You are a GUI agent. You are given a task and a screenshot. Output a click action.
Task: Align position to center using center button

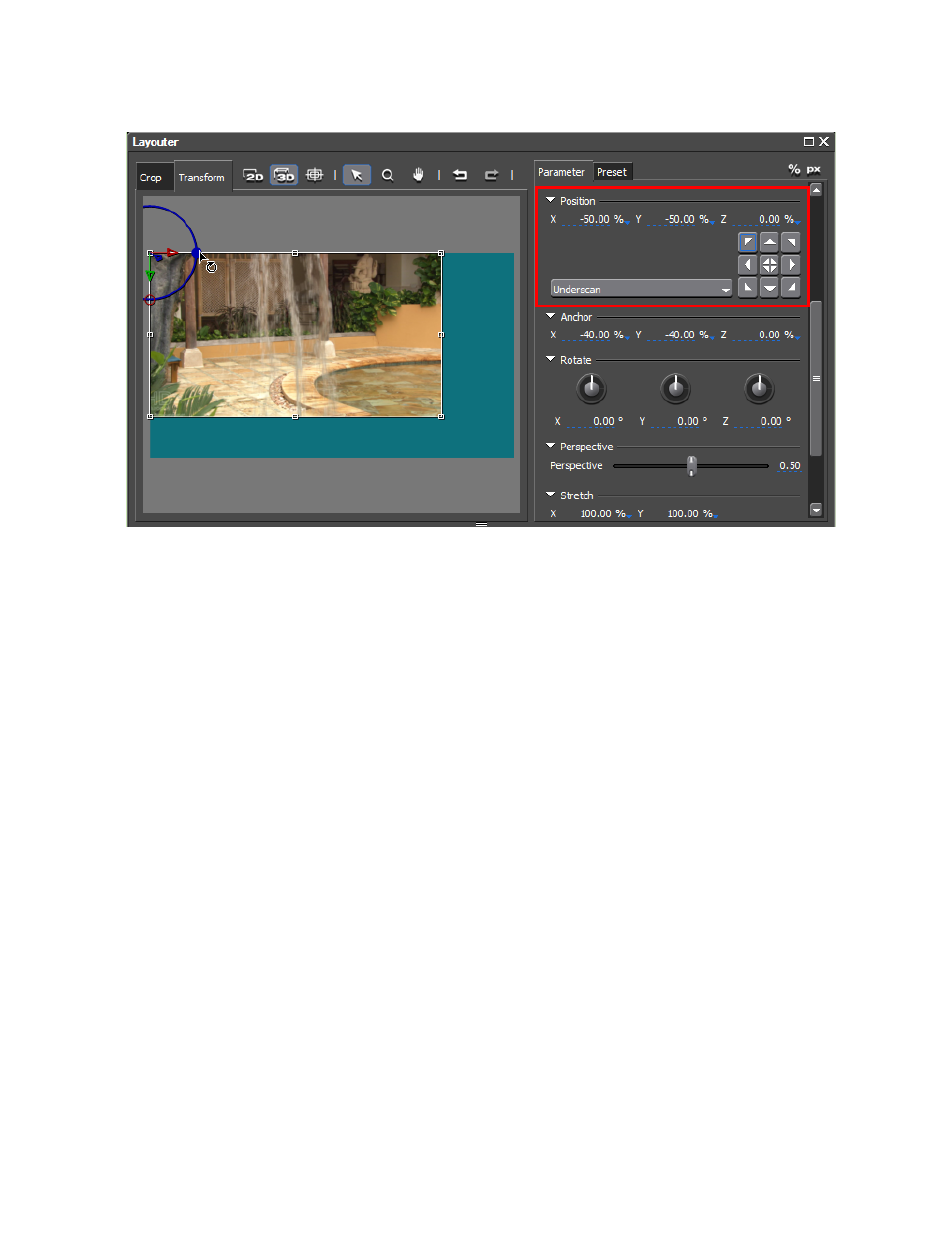[x=769, y=265]
